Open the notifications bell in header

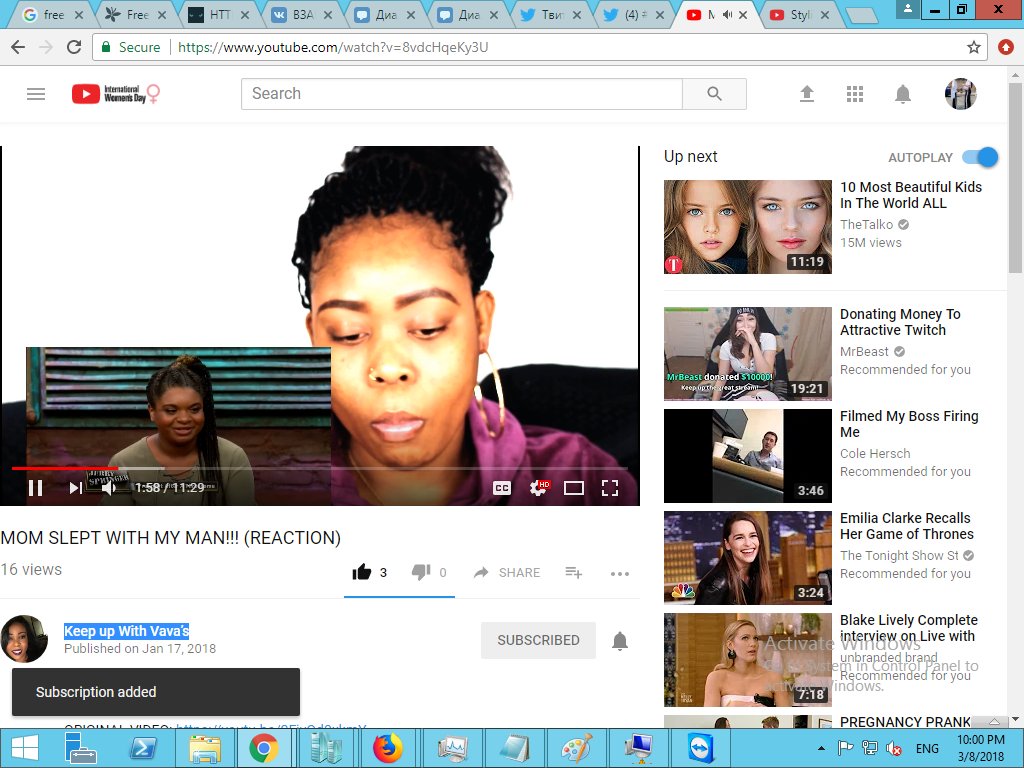903,94
